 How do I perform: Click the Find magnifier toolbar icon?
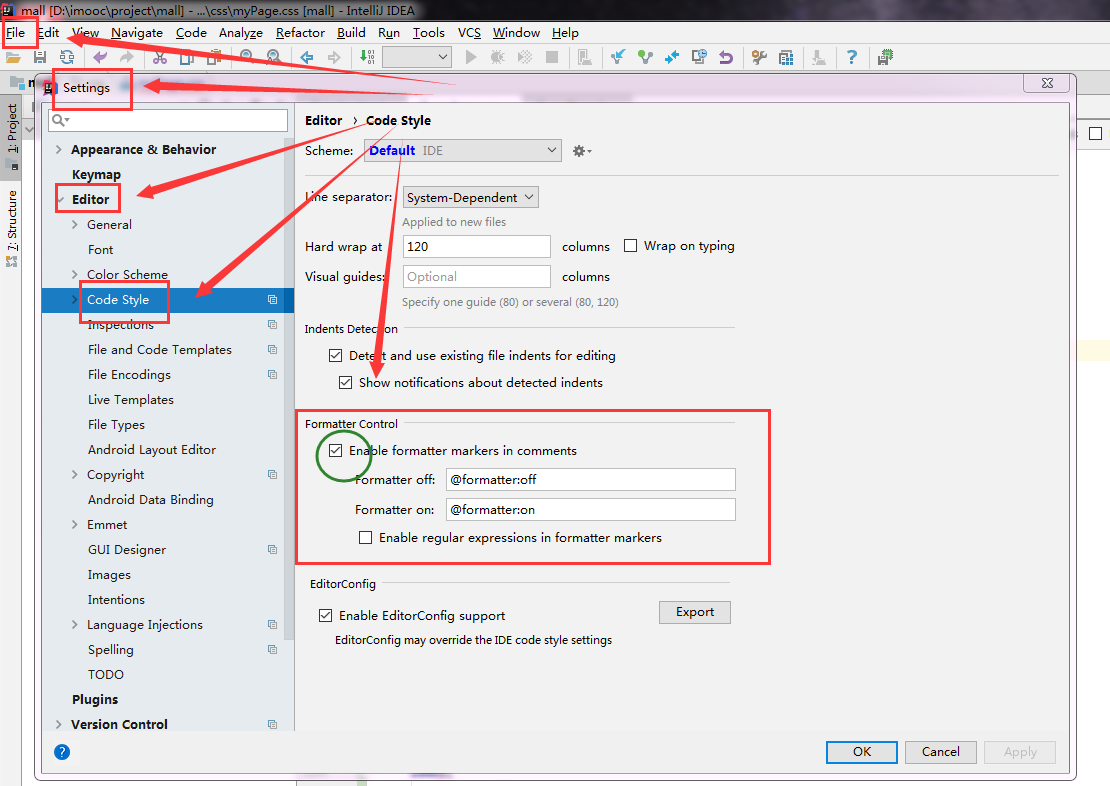pyautogui.click(x=246, y=57)
